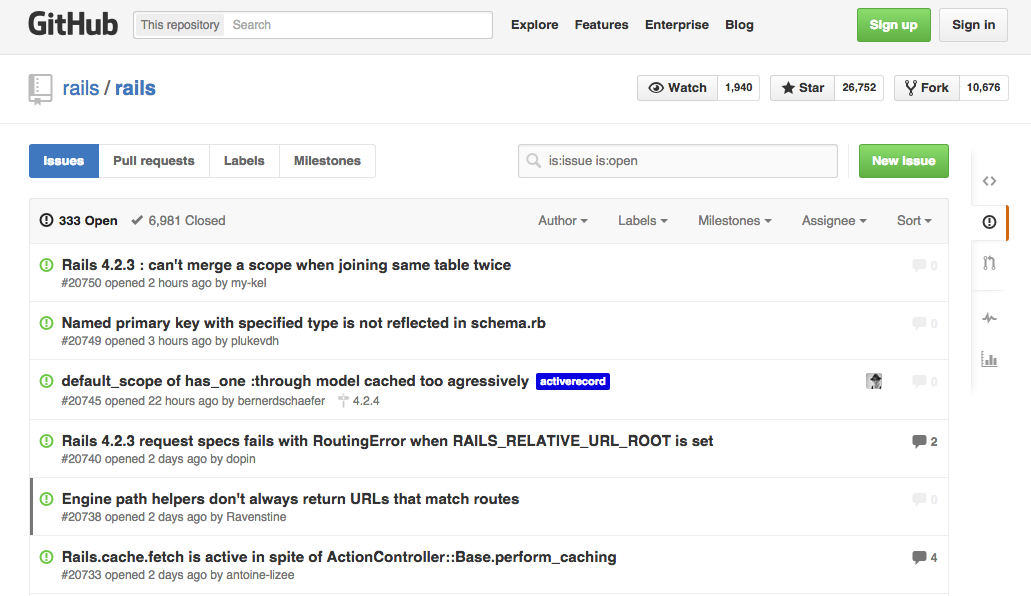Viewport: 1031px width, 596px height.
Task: Click the green New issue button
Action: (x=903, y=161)
